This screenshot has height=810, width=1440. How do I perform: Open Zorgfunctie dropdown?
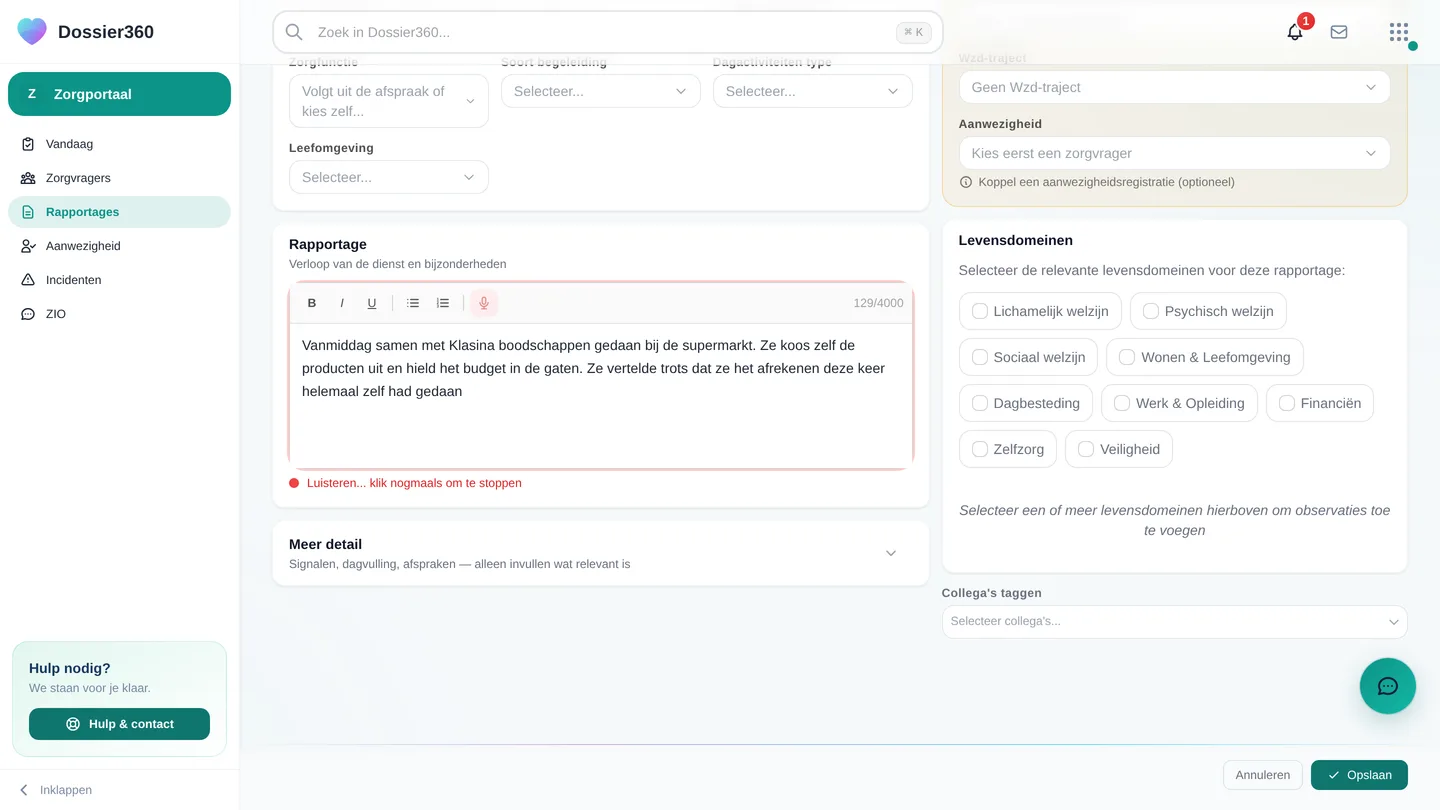point(389,101)
